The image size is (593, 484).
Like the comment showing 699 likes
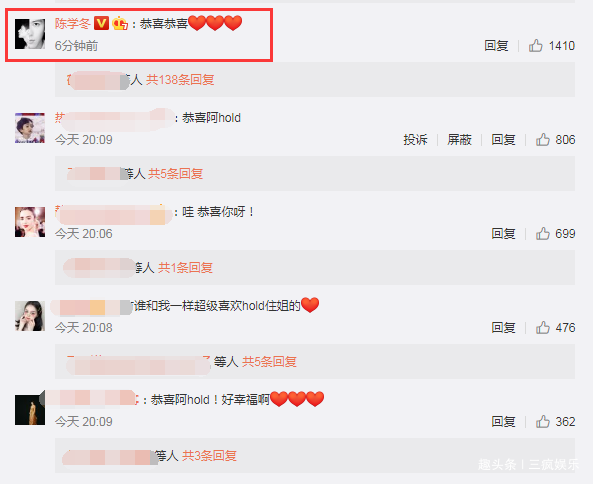tap(543, 233)
